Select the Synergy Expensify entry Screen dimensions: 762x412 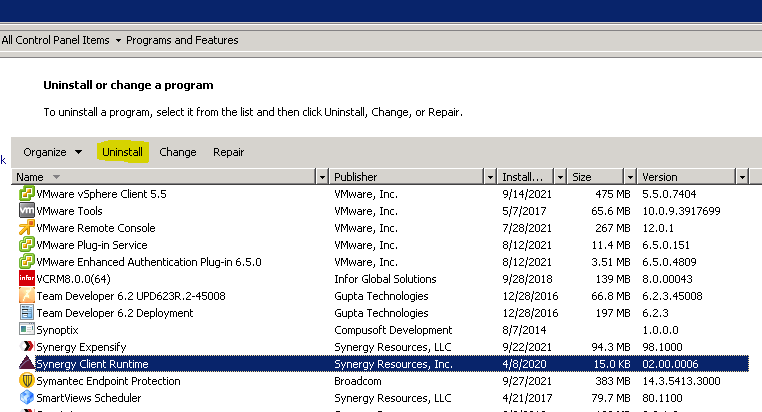click(x=383, y=347)
